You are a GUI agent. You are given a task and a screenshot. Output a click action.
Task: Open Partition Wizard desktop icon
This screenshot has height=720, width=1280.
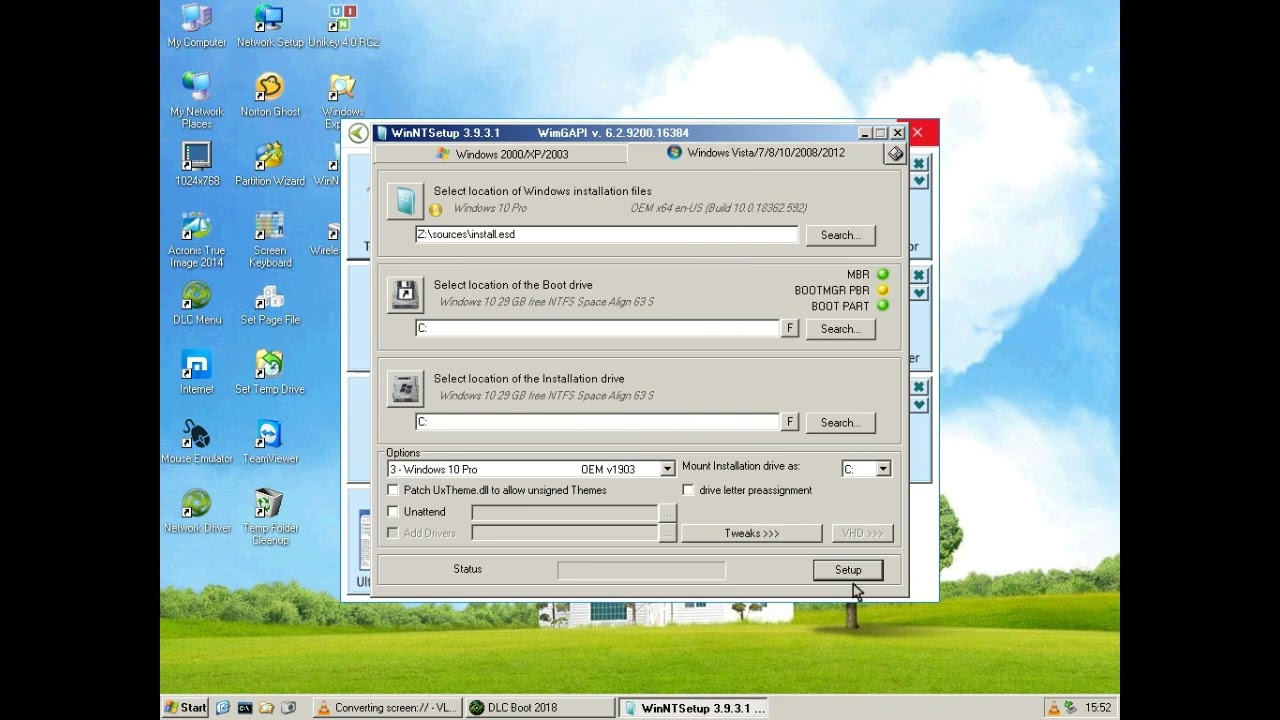(x=270, y=165)
